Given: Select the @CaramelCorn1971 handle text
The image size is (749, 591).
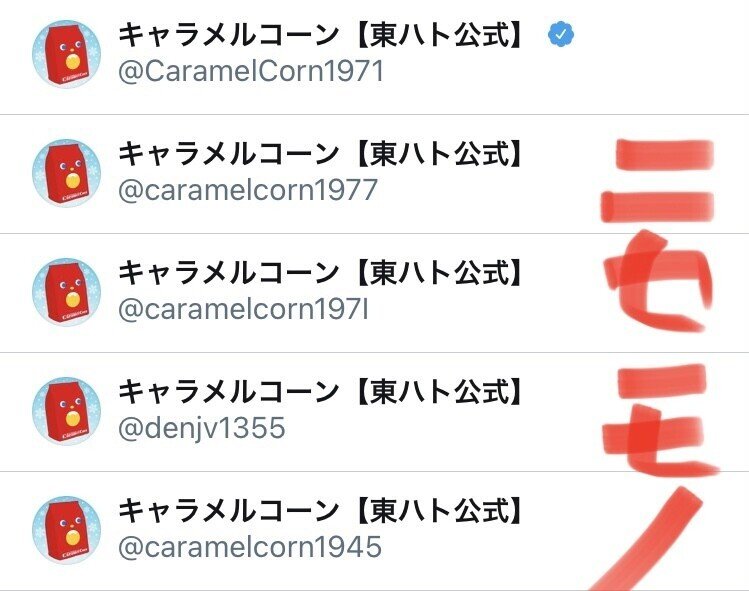Looking at the screenshot, I should click(x=251, y=72).
